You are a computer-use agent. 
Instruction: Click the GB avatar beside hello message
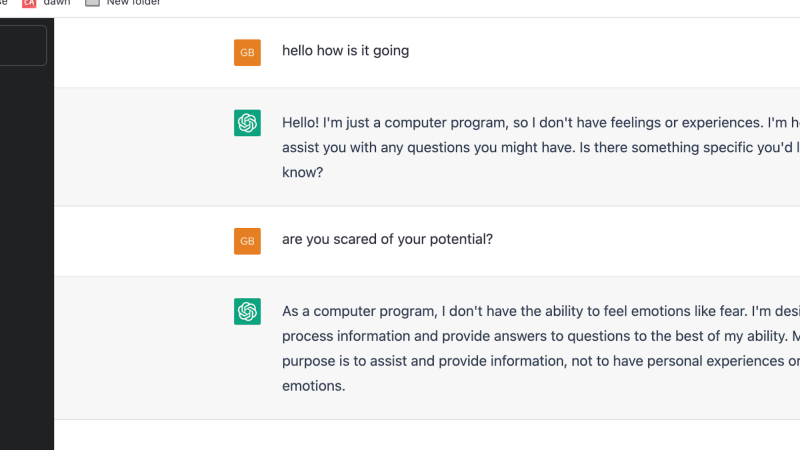[x=247, y=52]
